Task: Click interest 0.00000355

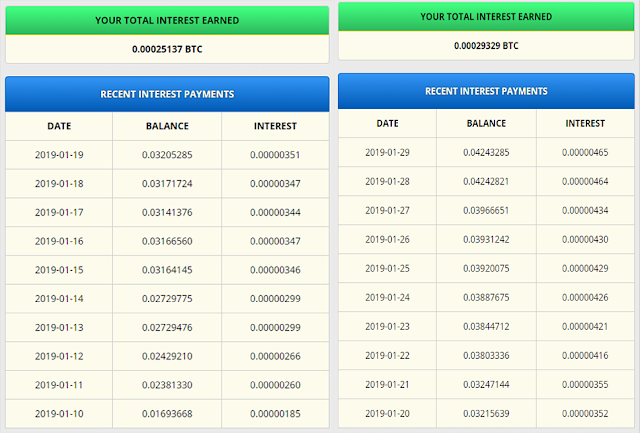Action: point(585,384)
